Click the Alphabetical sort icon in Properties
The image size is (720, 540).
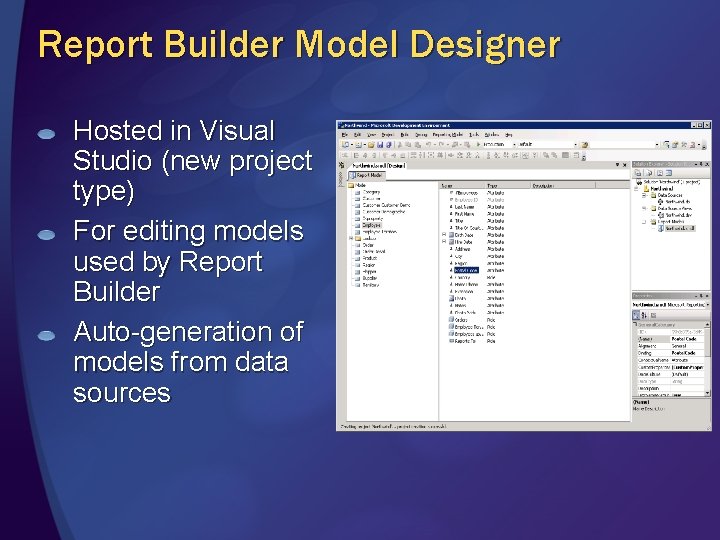click(x=644, y=315)
